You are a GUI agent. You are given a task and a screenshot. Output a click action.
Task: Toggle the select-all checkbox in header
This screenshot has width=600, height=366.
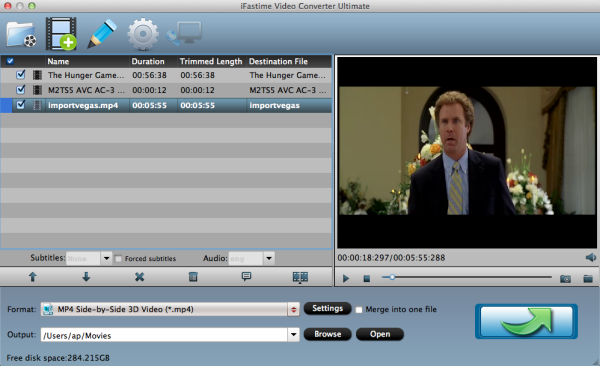tap(10, 61)
